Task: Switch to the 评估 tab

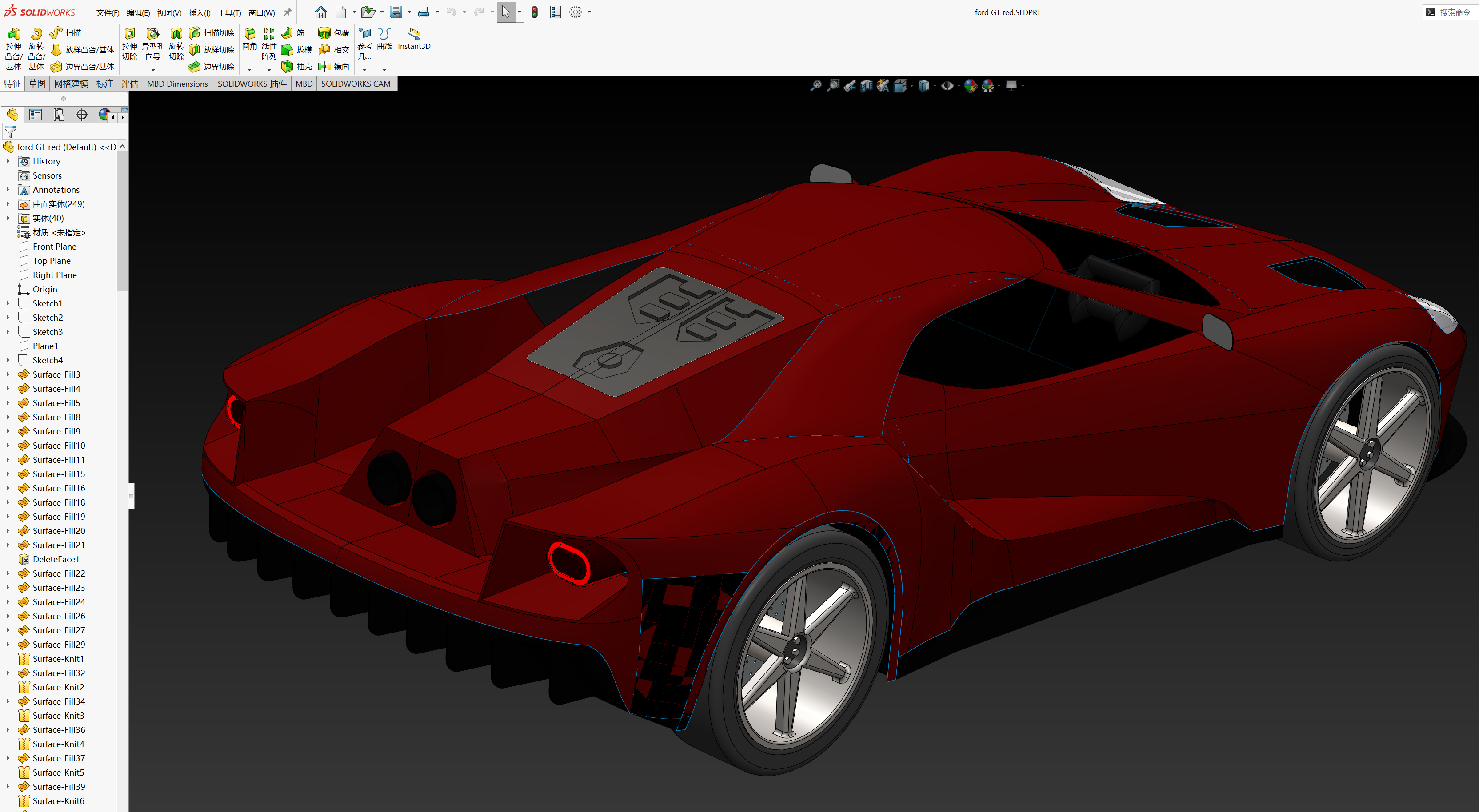Action: pos(130,84)
